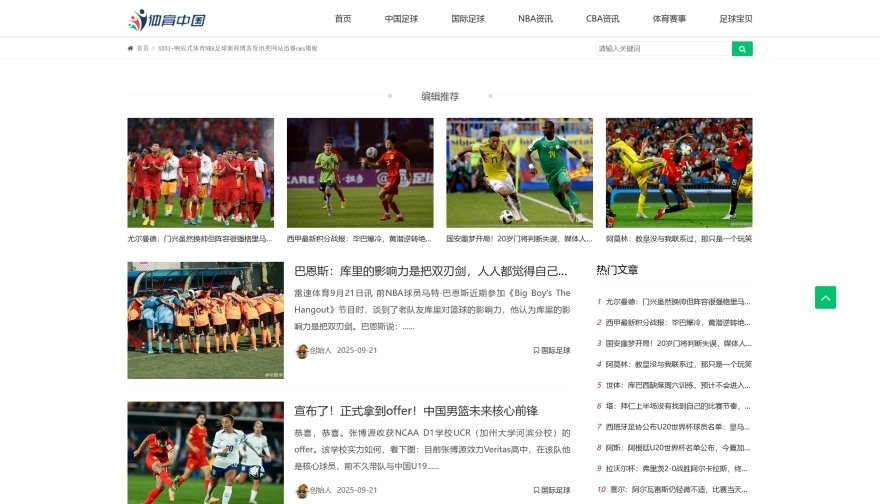
Task: Go to the 中国足球 menu section
Action: pyautogui.click(x=401, y=19)
